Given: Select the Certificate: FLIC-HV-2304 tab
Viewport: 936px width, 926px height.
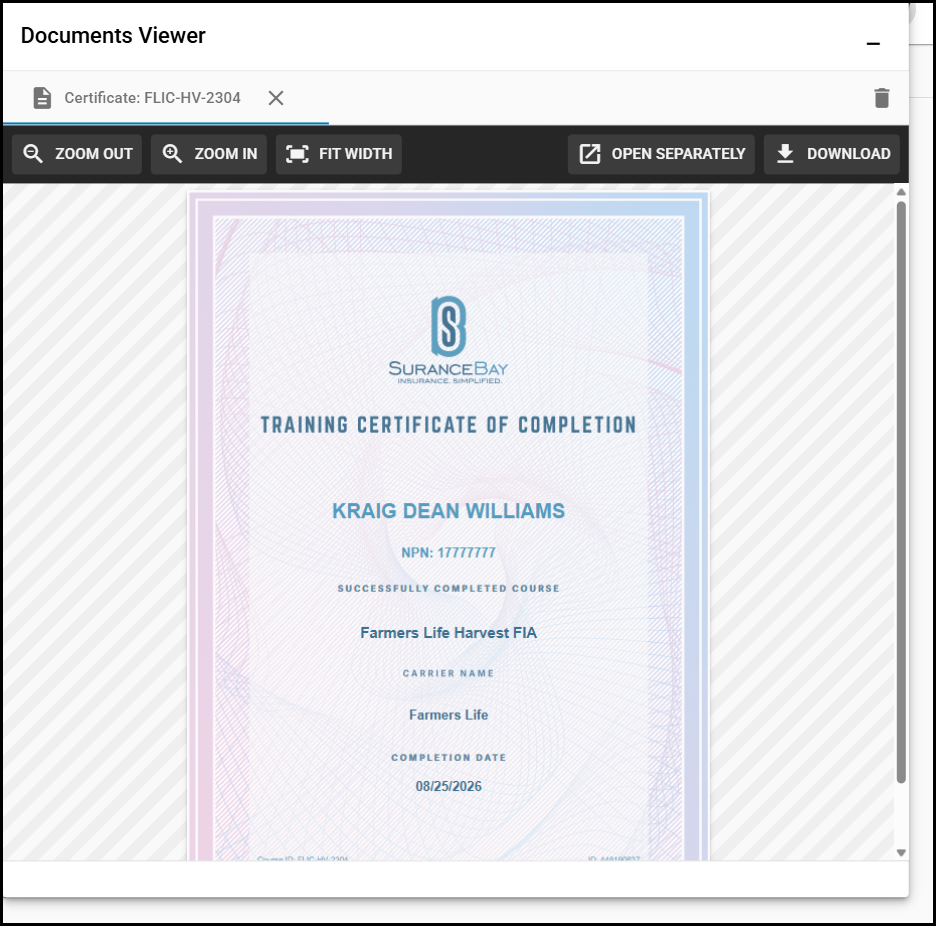Looking at the screenshot, I should point(166,98).
